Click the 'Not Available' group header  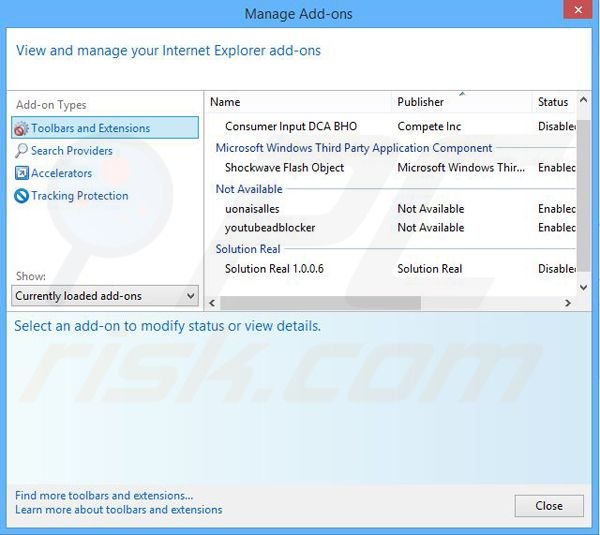click(x=249, y=189)
